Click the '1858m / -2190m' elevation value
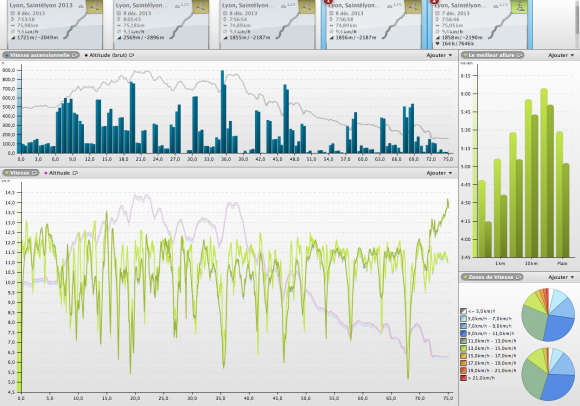Screen dimensions: 580x406 coord(462,38)
